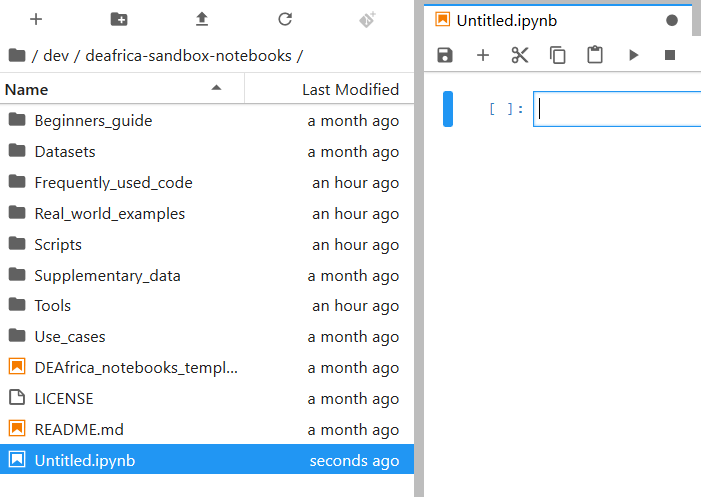Run the selected cell
701x497 pixels.
(633, 55)
